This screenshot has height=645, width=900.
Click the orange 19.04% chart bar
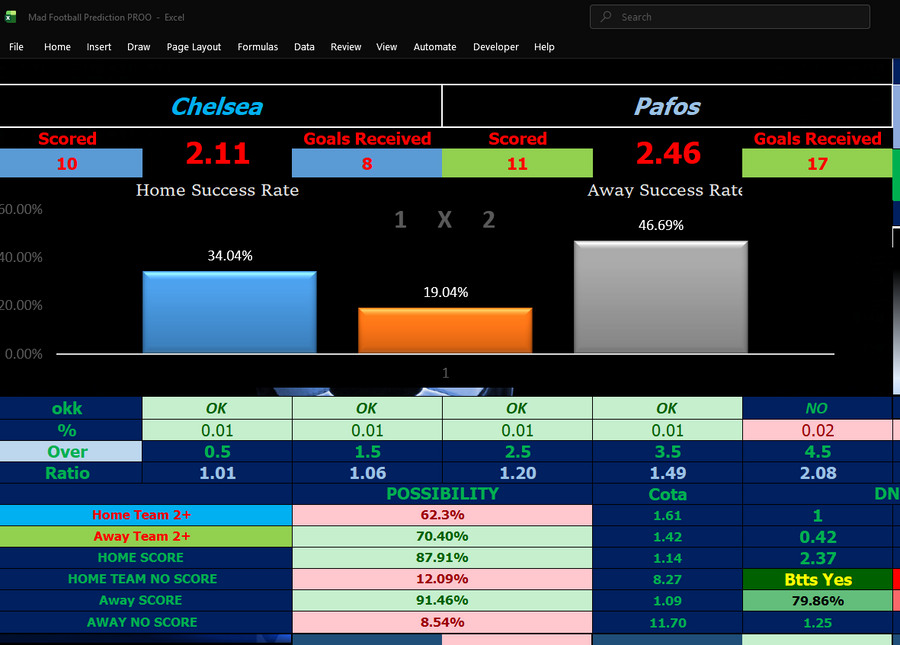(444, 330)
